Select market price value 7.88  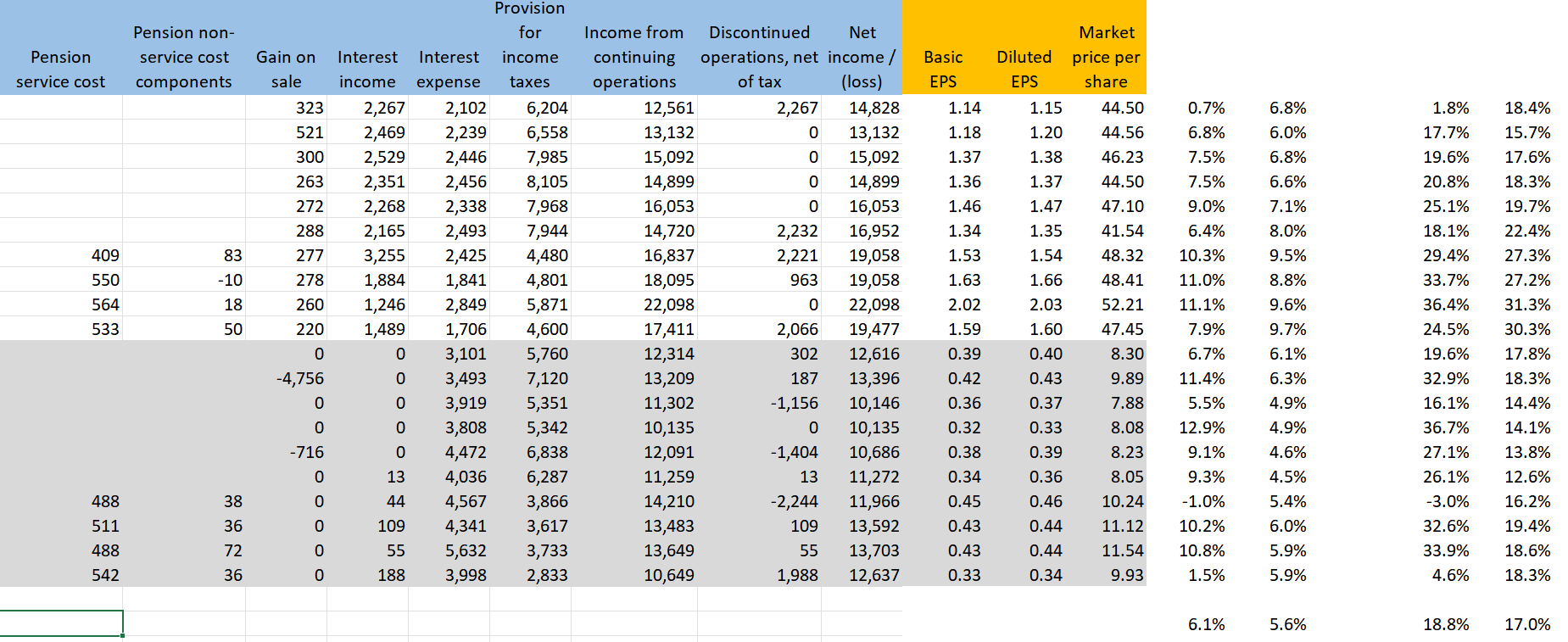click(1127, 403)
